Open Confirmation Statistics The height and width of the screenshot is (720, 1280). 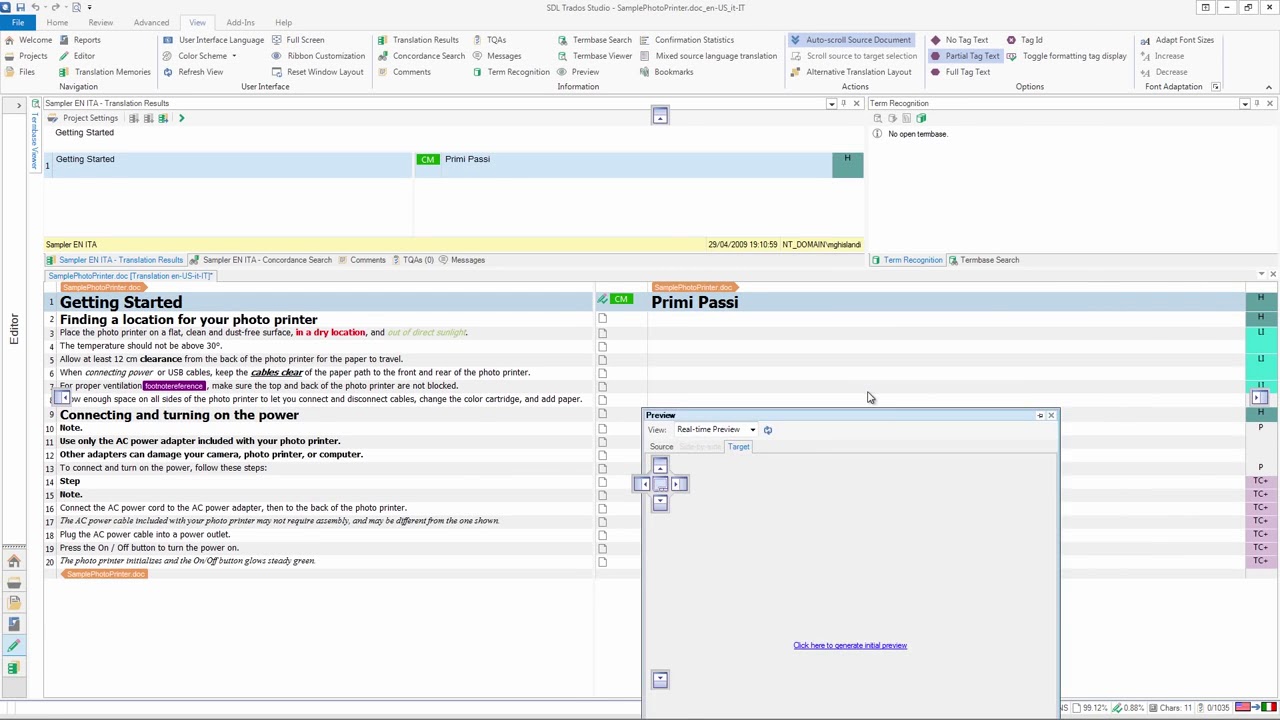click(x=686, y=40)
